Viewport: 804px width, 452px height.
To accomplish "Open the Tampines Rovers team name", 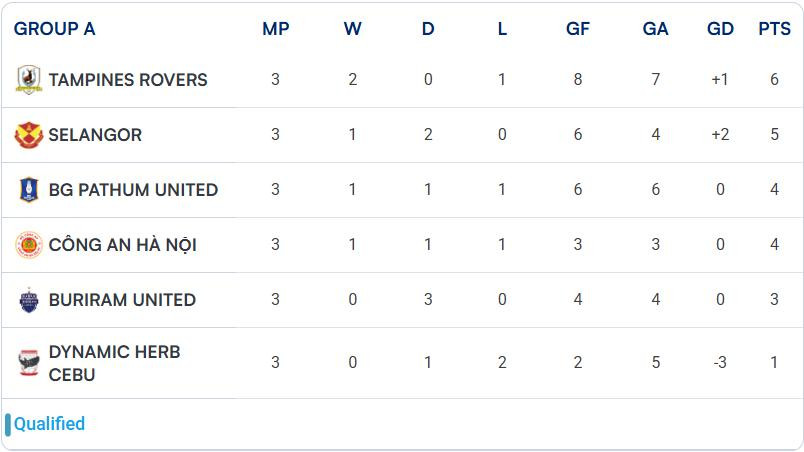I will (128, 80).
